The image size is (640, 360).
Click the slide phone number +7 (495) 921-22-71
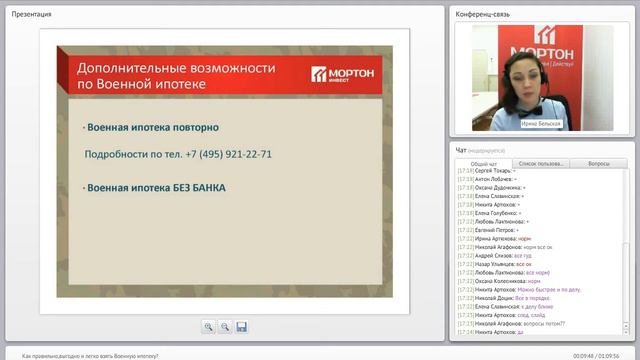(229, 154)
